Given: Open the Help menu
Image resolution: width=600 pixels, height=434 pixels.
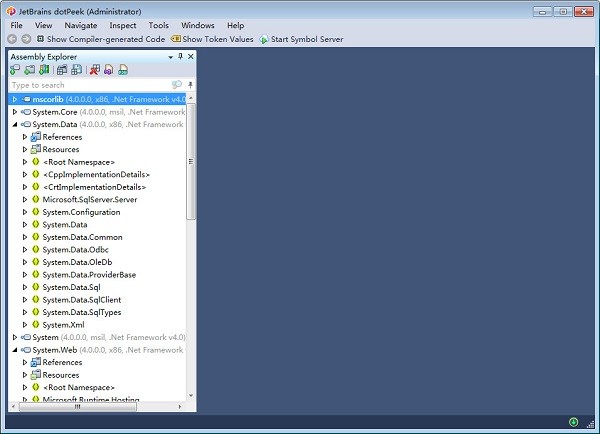Looking at the screenshot, I should coord(236,25).
